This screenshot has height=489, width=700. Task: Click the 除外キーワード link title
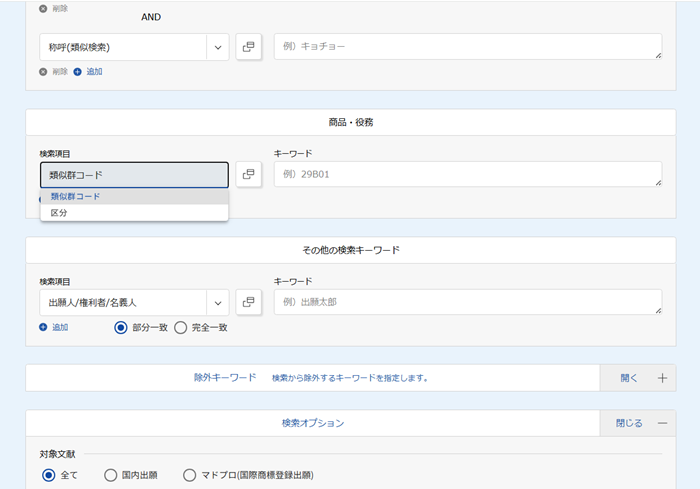tap(225, 378)
